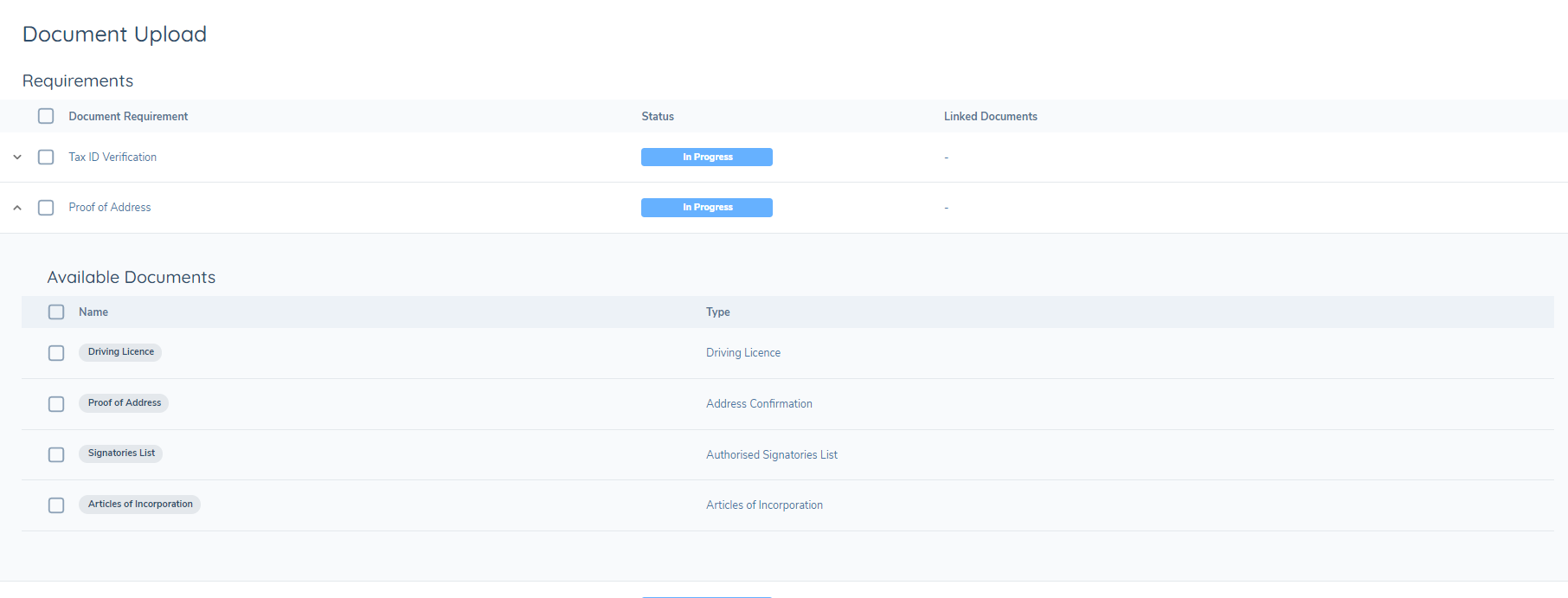Click Proof of Address In Progress badge
Viewport: 1568px width, 598px height.
pyautogui.click(x=706, y=208)
